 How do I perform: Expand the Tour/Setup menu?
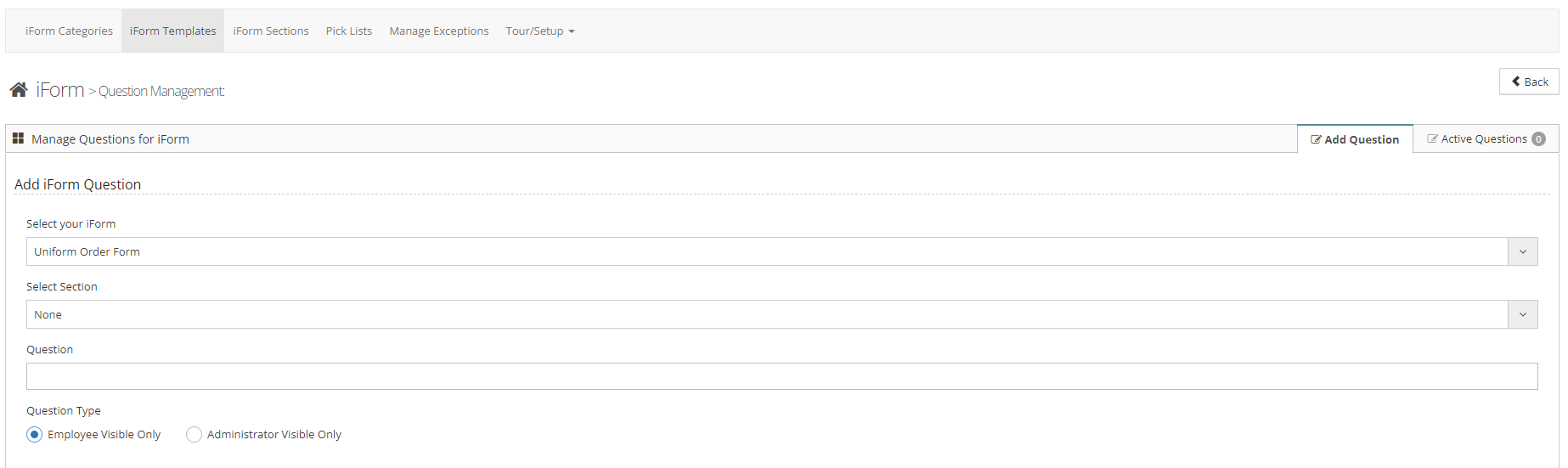pyautogui.click(x=540, y=31)
